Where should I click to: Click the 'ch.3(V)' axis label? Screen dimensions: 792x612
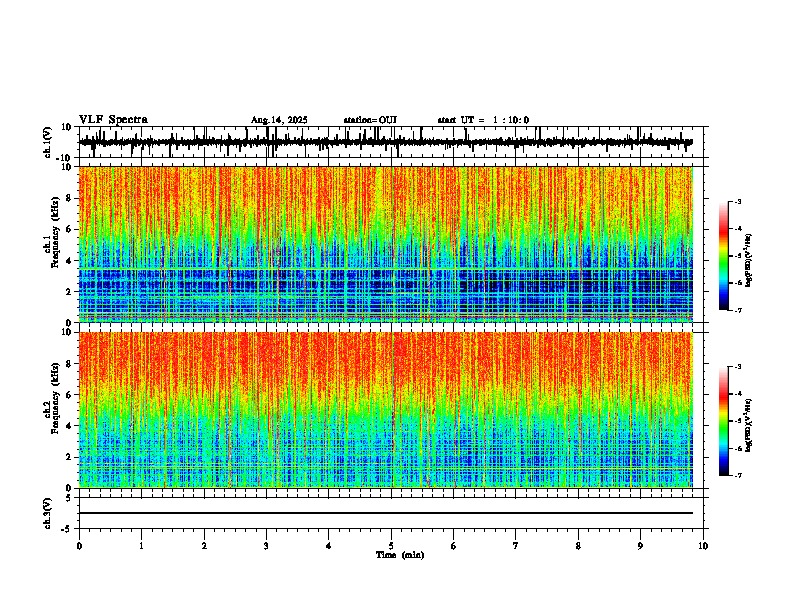point(48,513)
